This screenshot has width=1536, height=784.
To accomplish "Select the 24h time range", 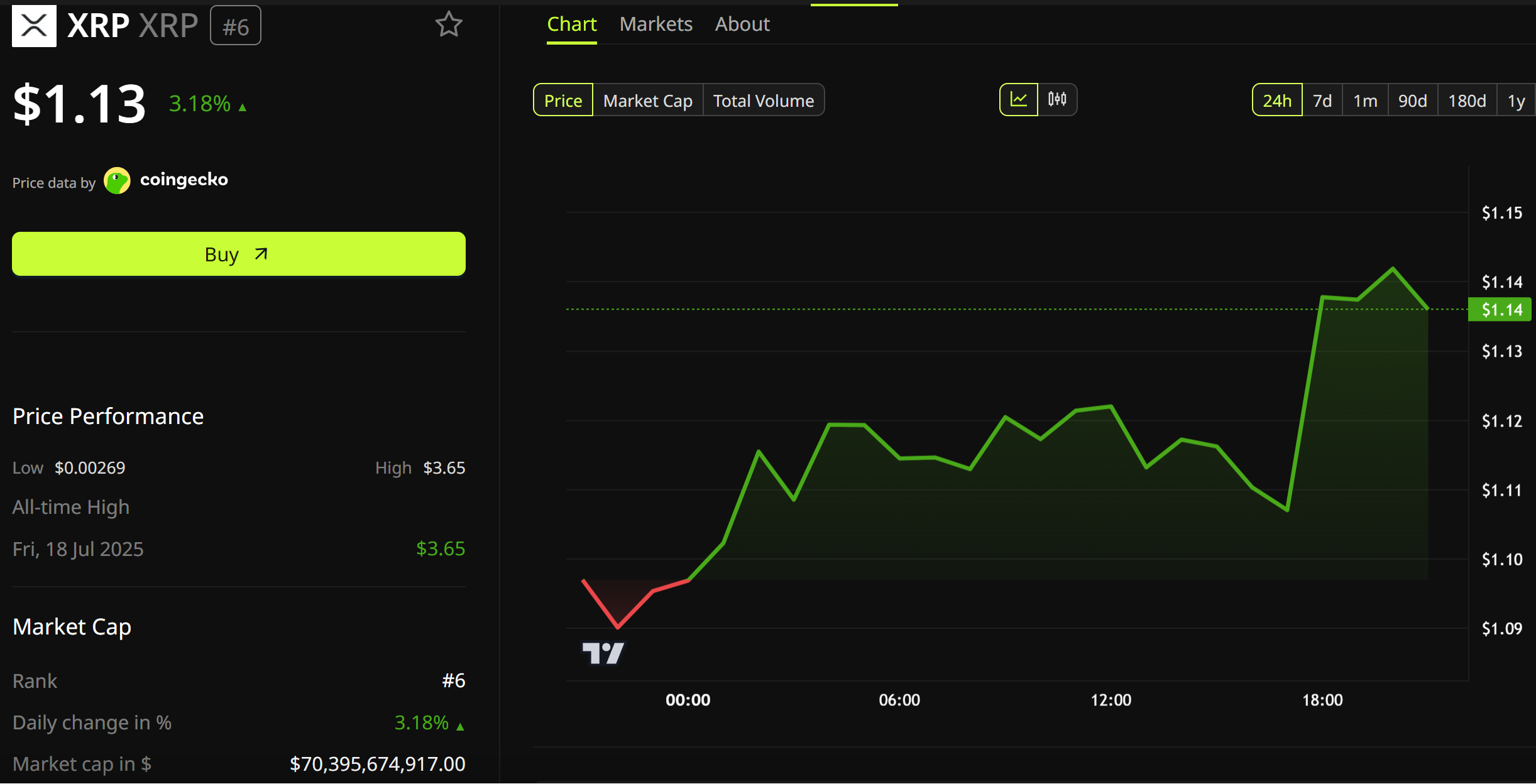I will coord(1277,101).
